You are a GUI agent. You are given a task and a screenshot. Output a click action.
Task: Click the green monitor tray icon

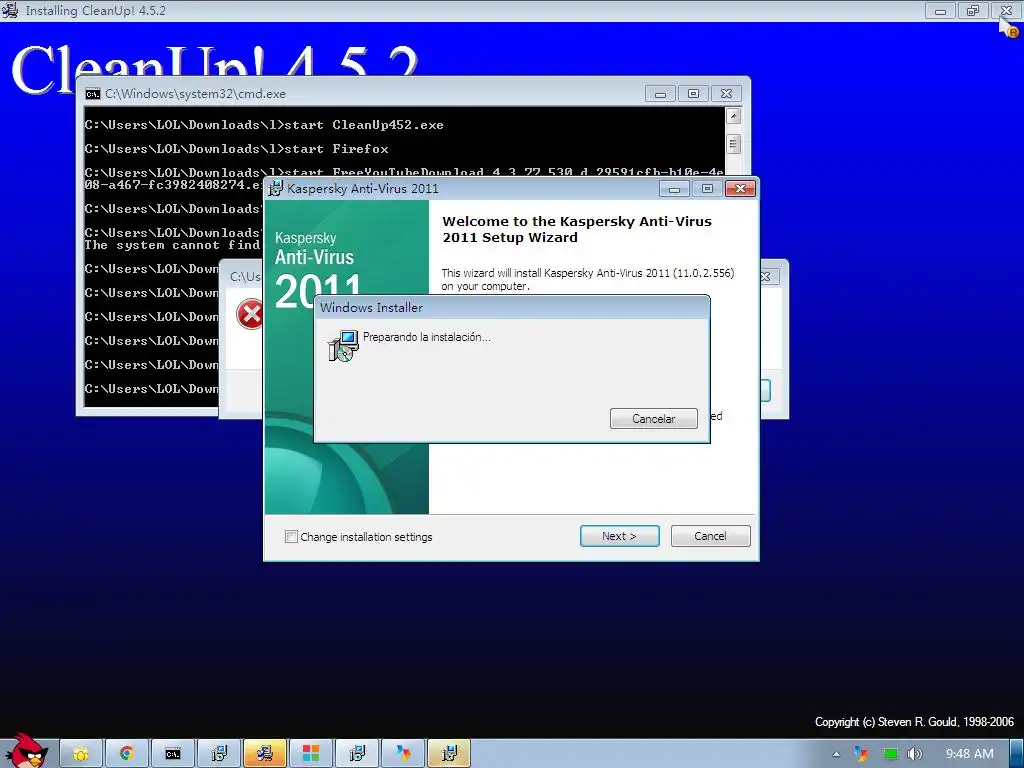coord(890,754)
